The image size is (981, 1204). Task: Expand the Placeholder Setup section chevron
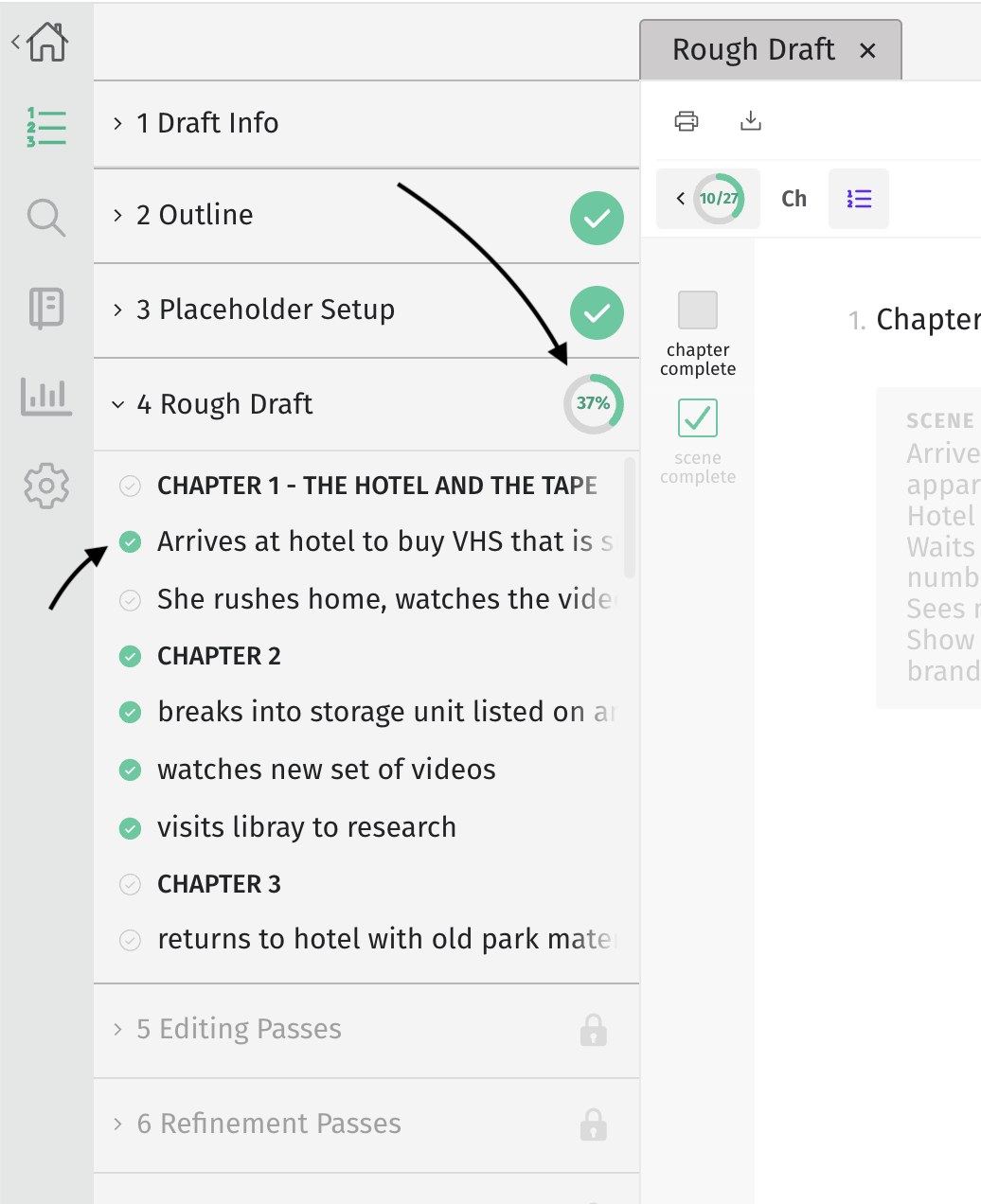117,310
